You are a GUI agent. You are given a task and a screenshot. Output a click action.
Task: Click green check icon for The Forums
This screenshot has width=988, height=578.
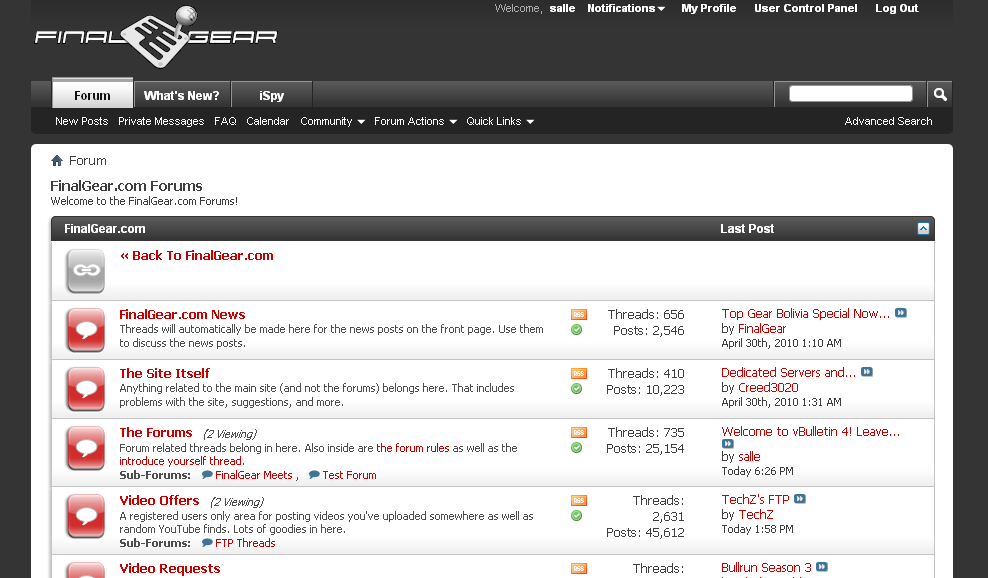(577, 448)
